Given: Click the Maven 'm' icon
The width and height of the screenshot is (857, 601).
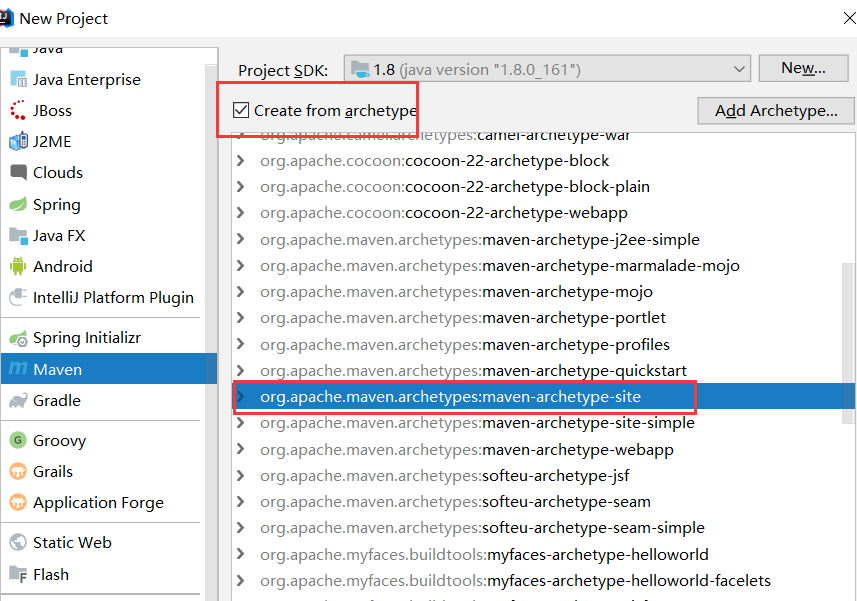Looking at the screenshot, I should (18, 369).
